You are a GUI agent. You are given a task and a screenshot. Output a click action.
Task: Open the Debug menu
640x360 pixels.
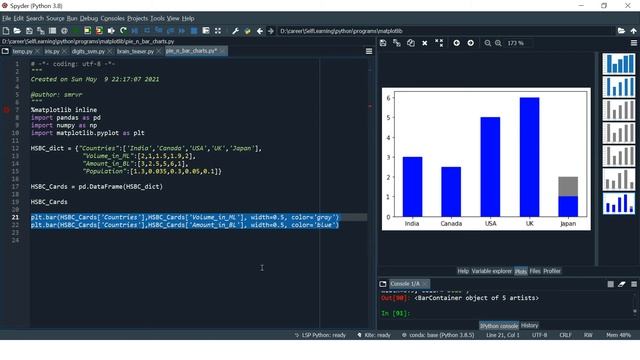(x=89, y=18)
